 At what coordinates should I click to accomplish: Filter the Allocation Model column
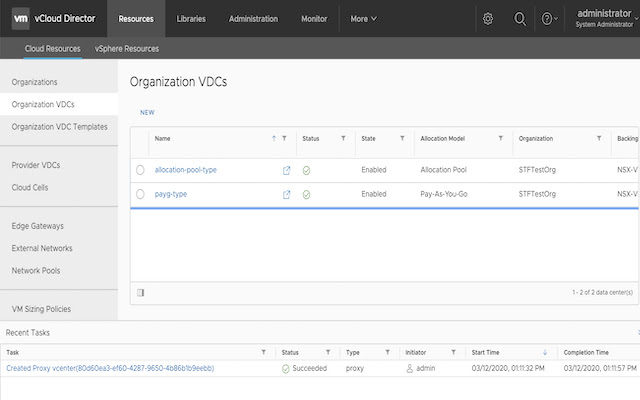[500, 138]
